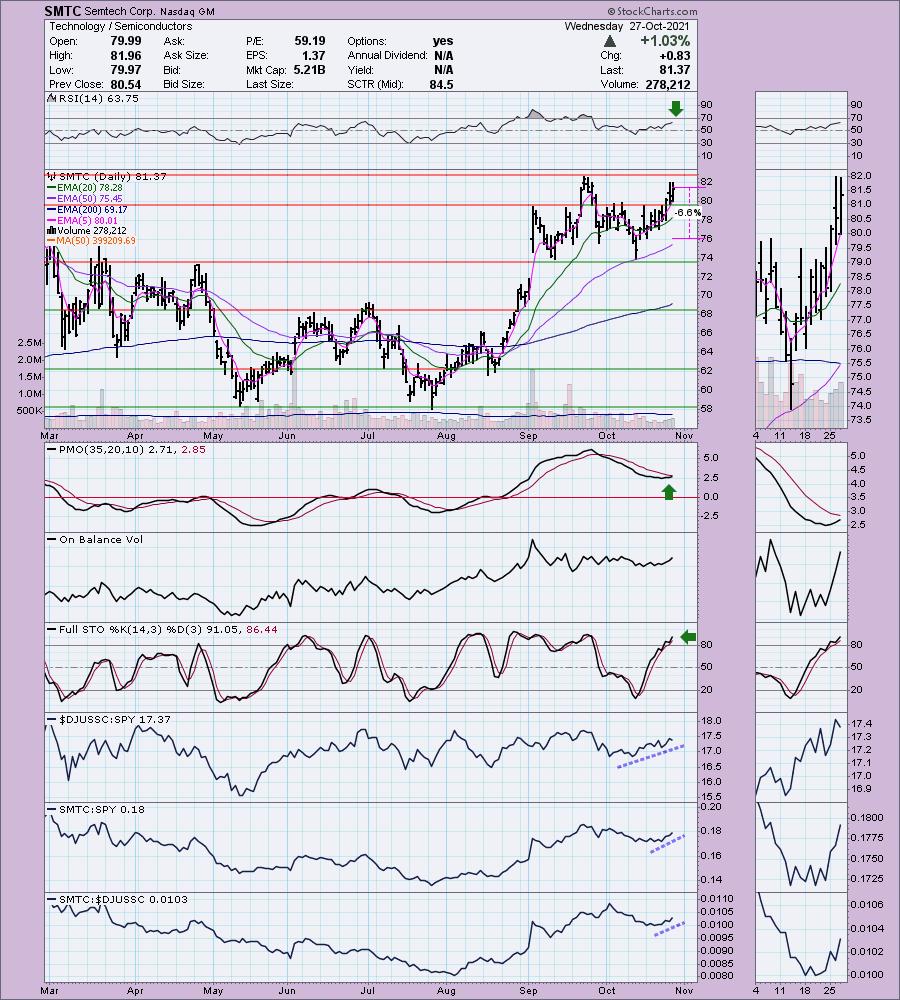Click the SMTC (Daily) 81.37 chart label
900x1000 pixels.
112,176
